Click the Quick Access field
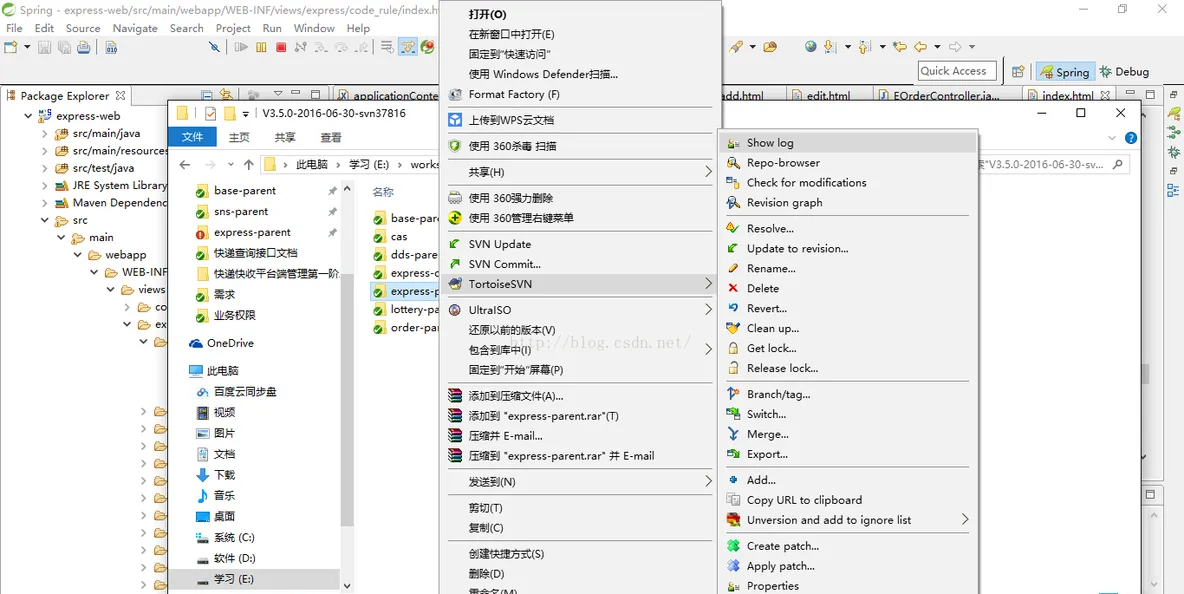The width and height of the screenshot is (1184, 594). [x=957, y=71]
